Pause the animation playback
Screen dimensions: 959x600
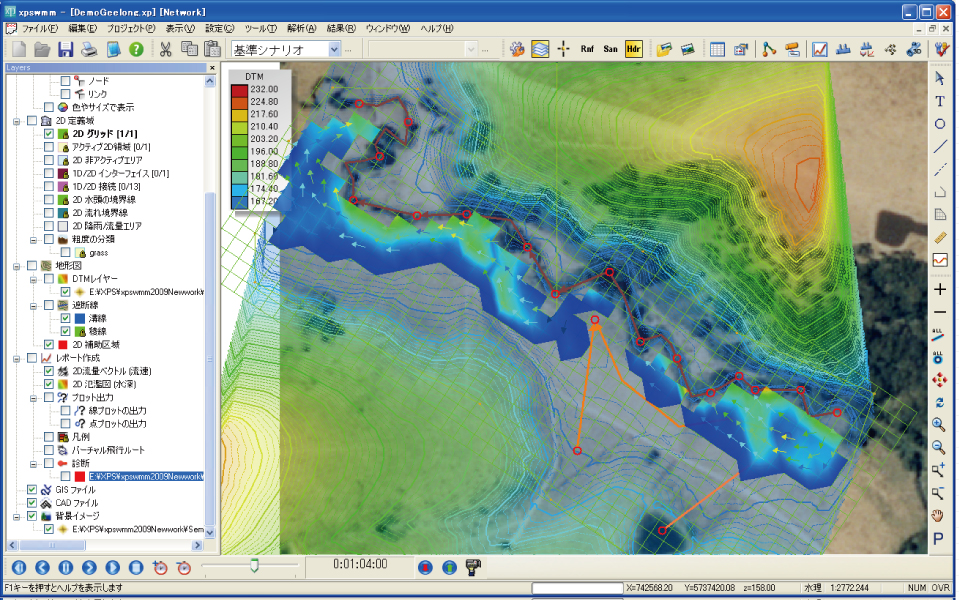pos(66,568)
